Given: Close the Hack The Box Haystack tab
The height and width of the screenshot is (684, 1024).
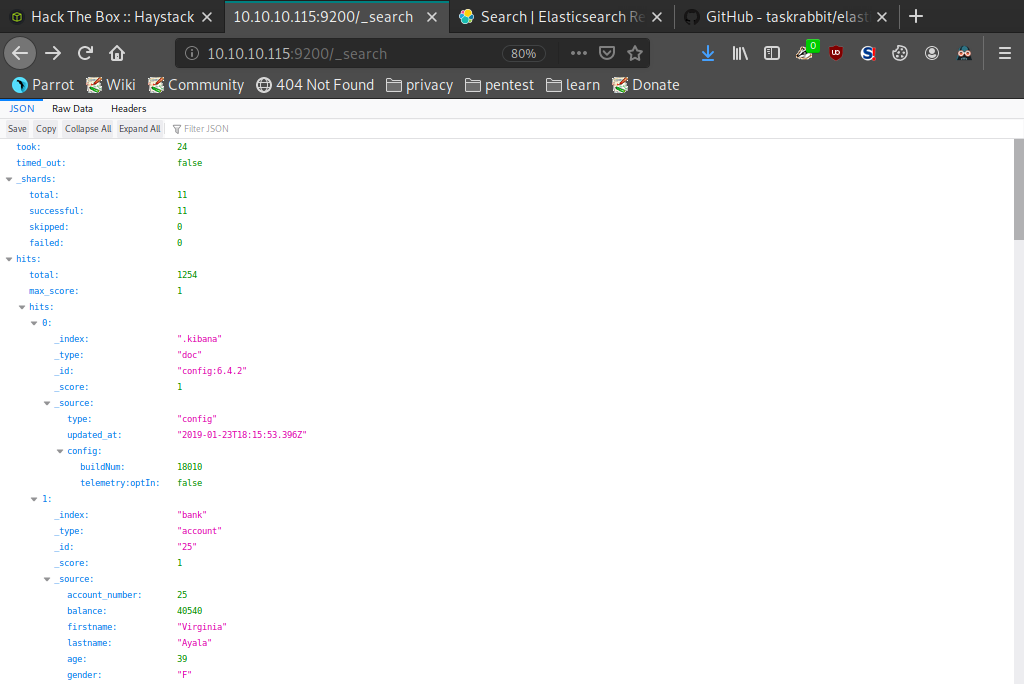Looking at the screenshot, I should click(x=207, y=17).
